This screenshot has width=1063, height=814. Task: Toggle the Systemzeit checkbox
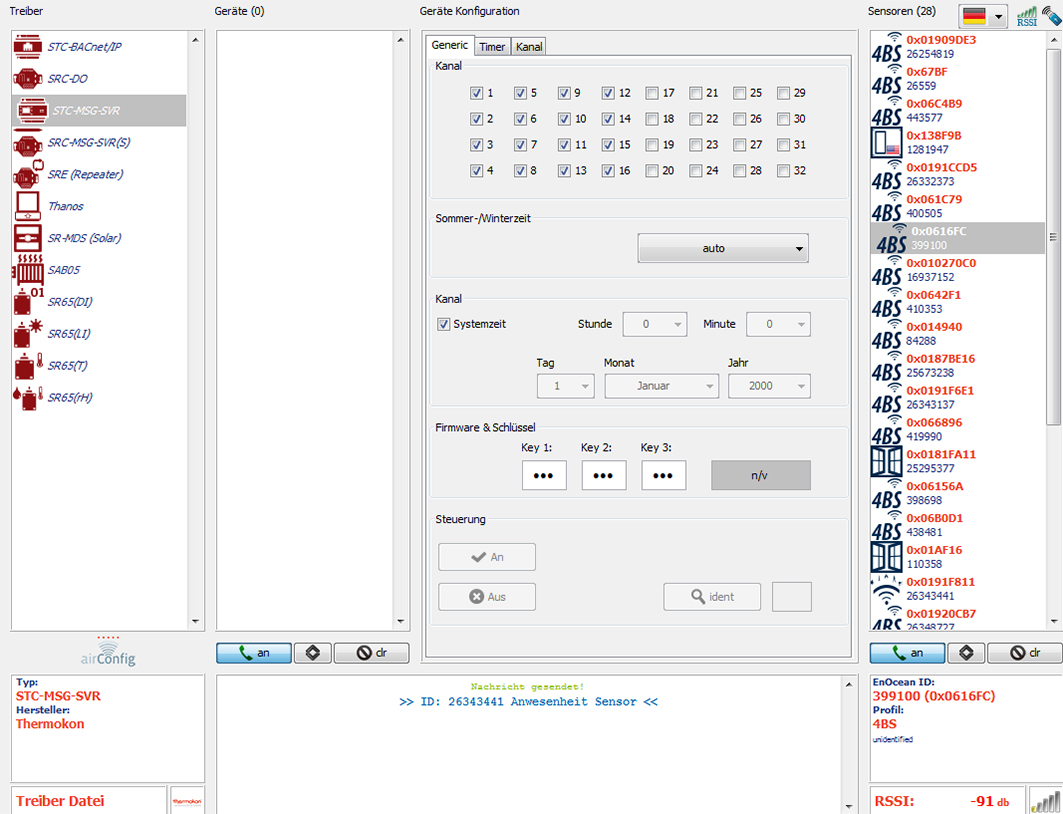point(442,324)
